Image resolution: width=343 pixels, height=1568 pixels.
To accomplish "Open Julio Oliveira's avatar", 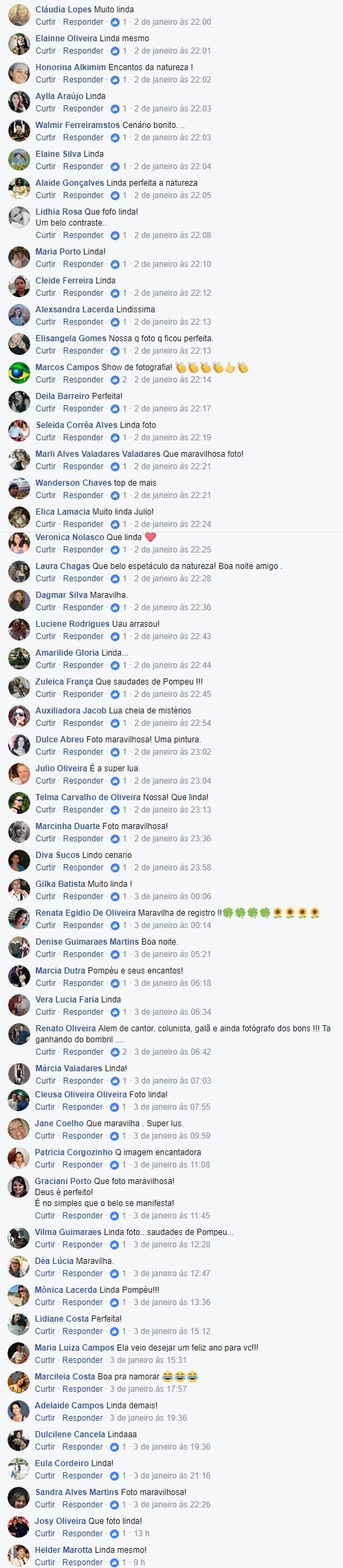I will (x=19, y=774).
